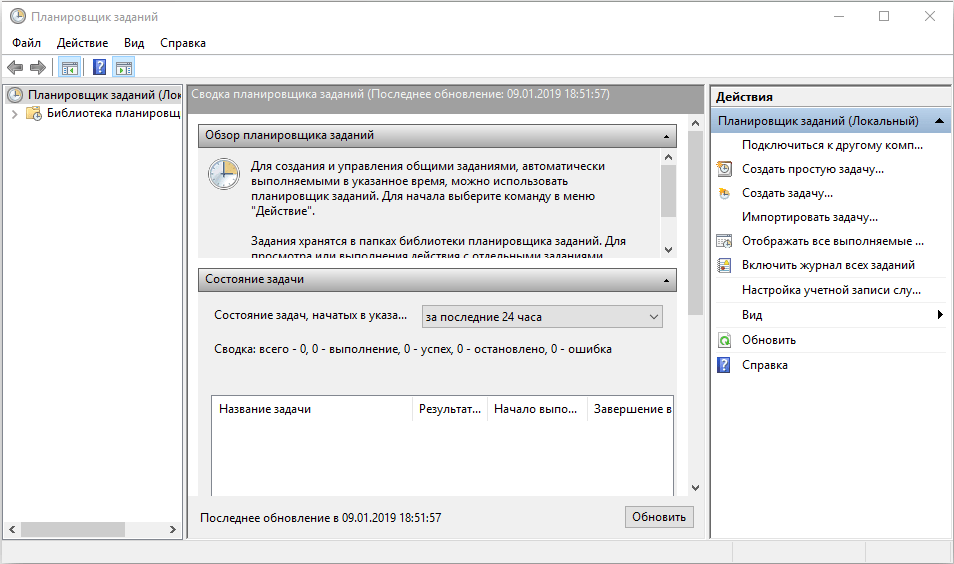Click Создать задачу in actions pane
The image size is (954, 564).
[787, 193]
